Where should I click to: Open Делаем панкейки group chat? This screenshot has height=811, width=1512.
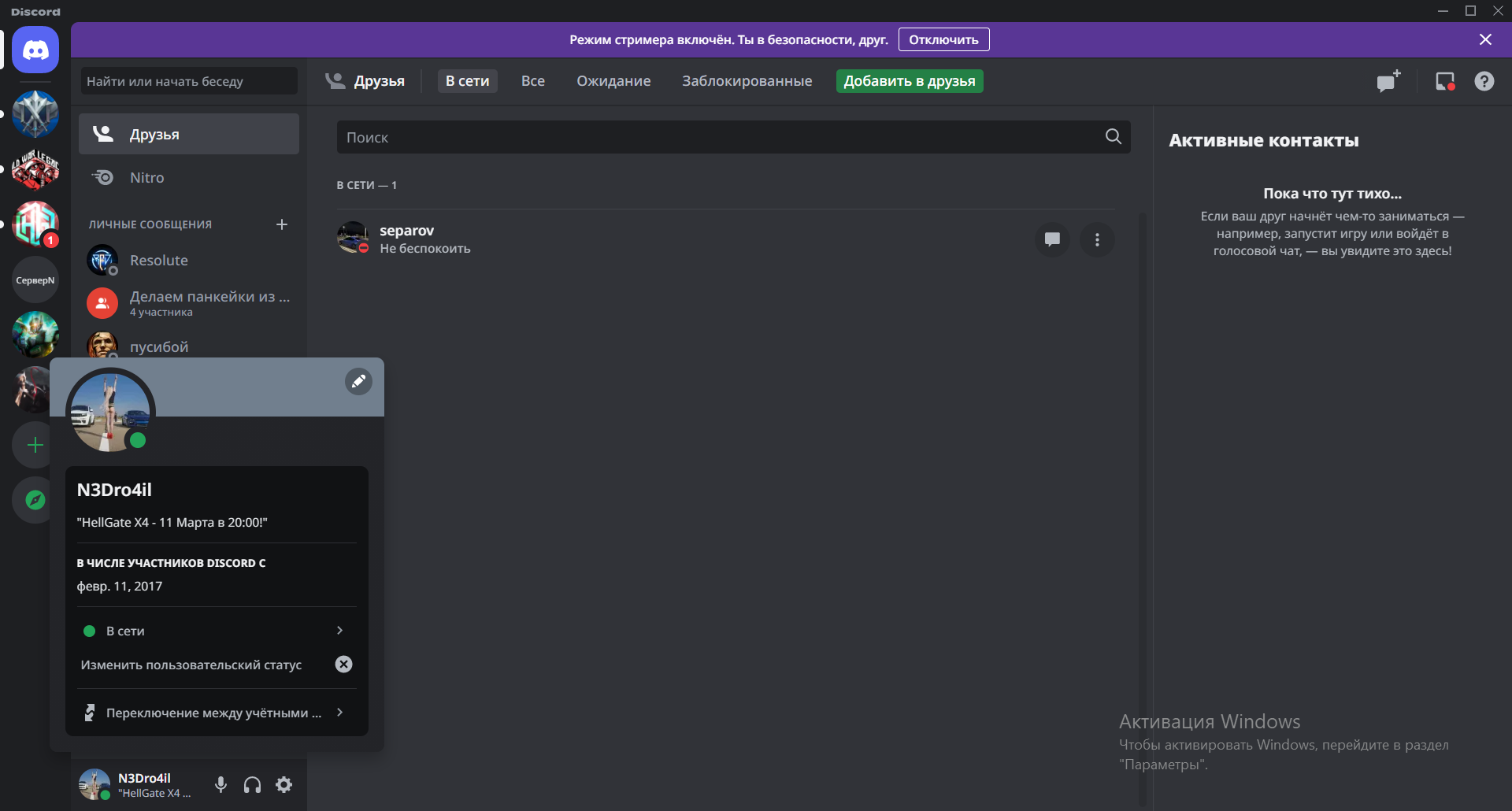tap(189, 303)
